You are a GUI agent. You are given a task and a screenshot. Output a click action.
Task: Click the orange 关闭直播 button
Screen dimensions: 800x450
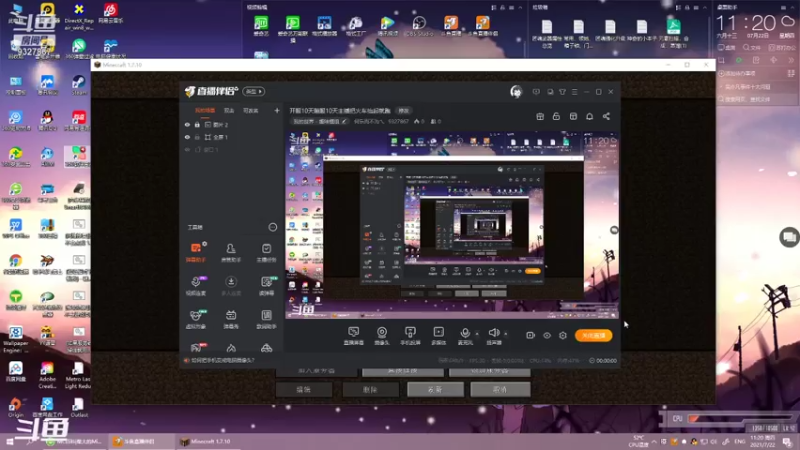click(x=593, y=335)
